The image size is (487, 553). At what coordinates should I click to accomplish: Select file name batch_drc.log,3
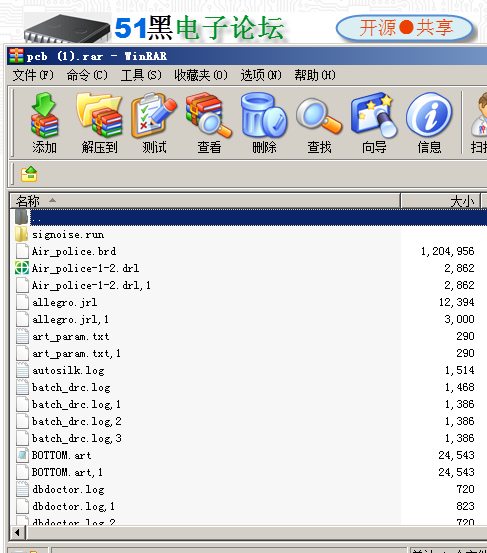pos(77,438)
